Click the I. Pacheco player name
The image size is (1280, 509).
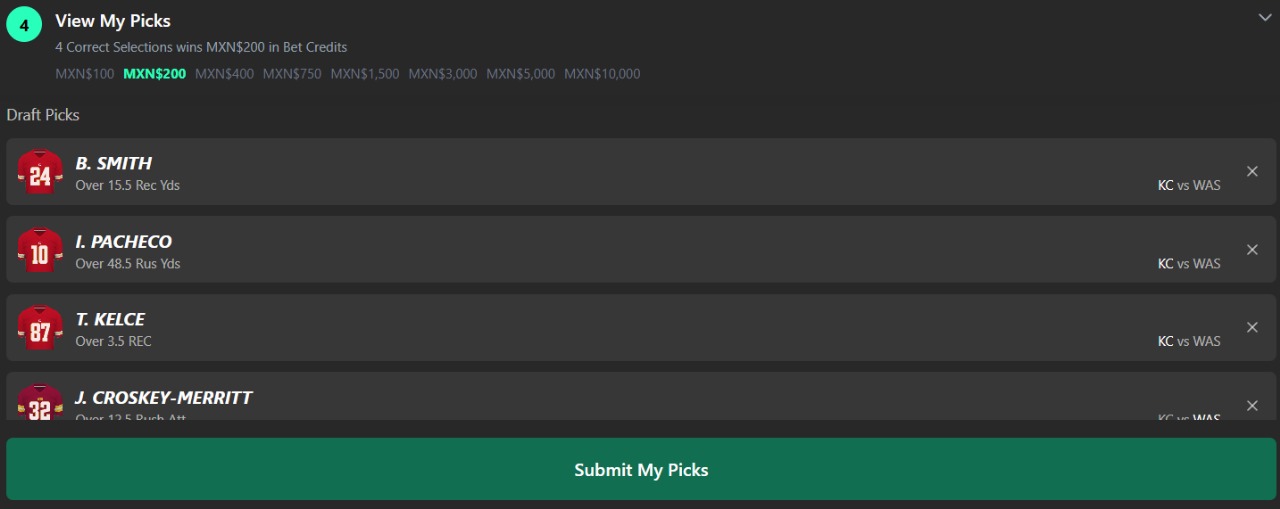123,241
